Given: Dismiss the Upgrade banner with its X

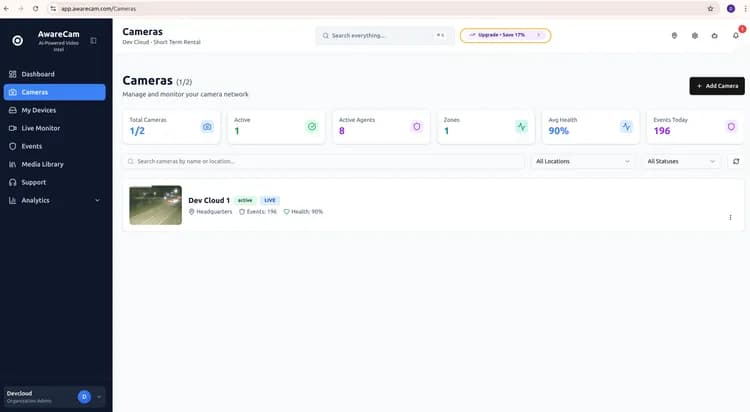Looking at the screenshot, I should coord(539,35).
